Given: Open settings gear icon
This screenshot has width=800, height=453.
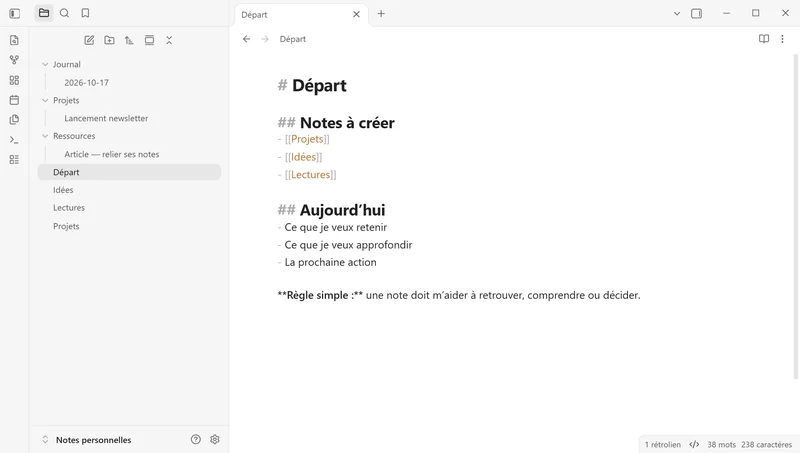Looking at the screenshot, I should (215, 439).
